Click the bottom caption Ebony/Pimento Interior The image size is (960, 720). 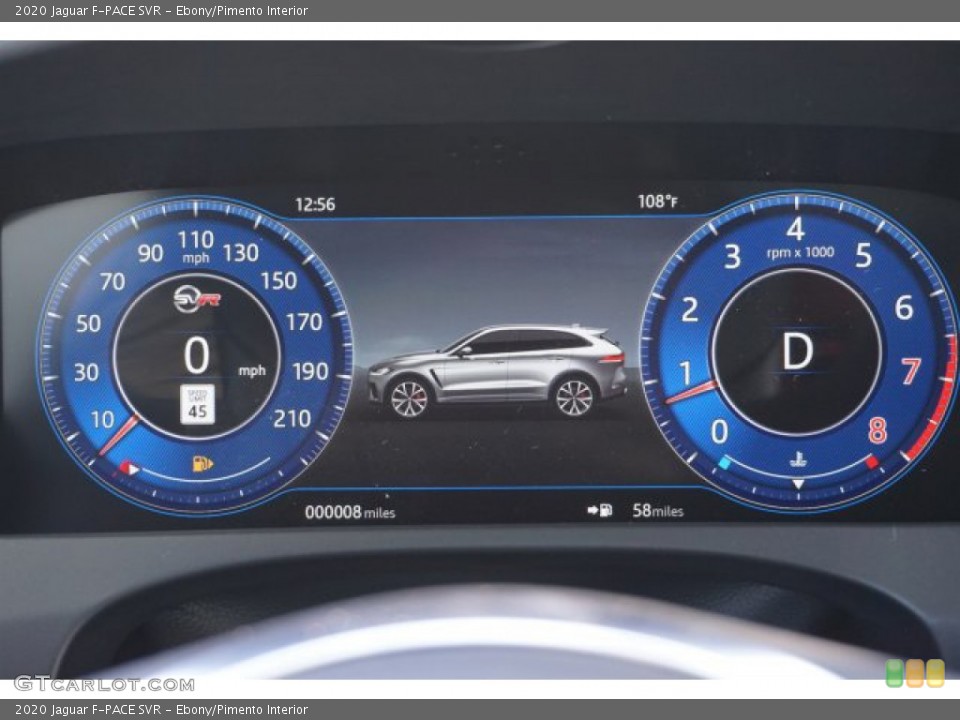[x=242, y=710]
